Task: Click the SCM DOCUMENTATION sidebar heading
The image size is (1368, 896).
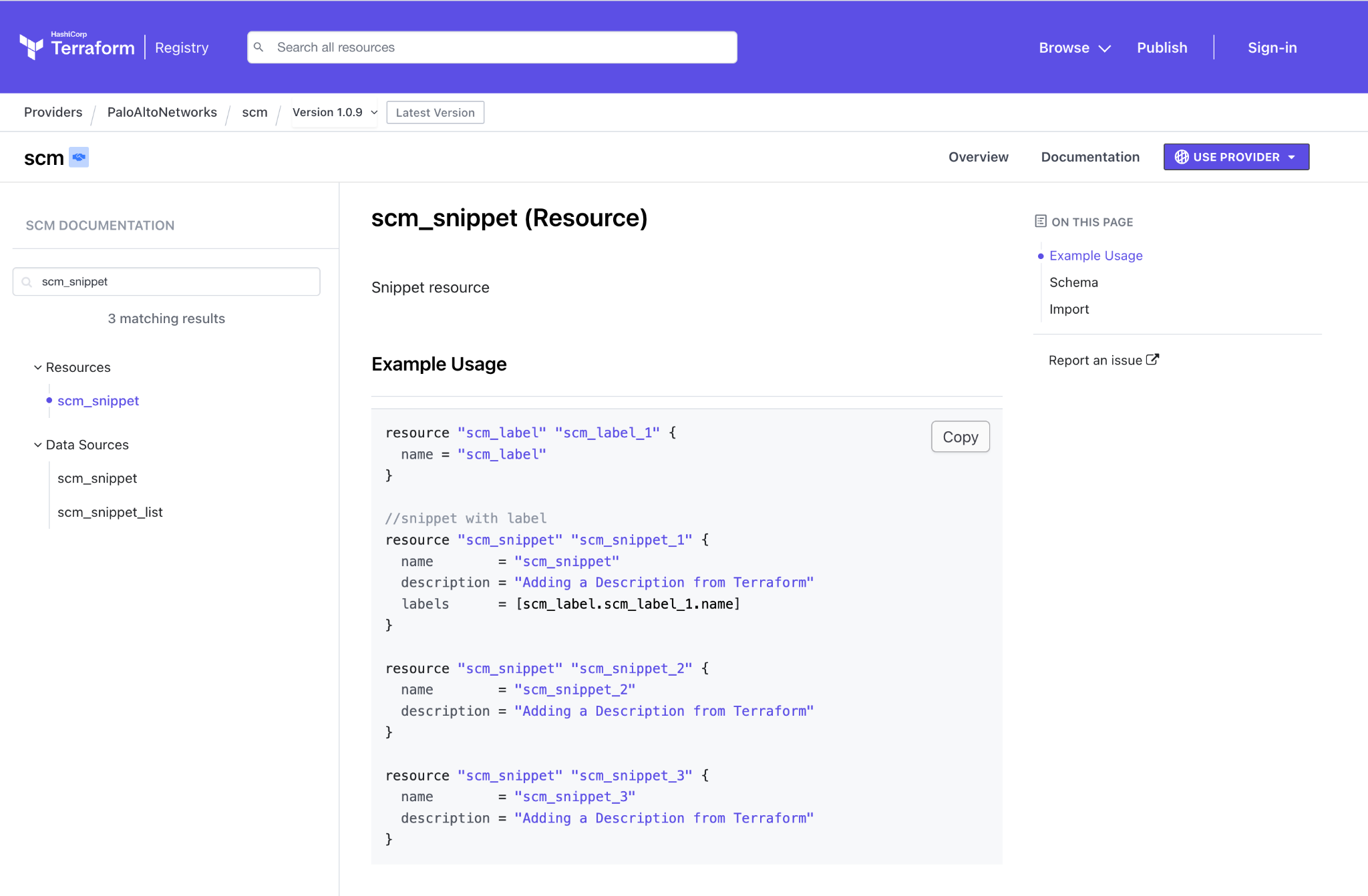Action: pos(100,226)
